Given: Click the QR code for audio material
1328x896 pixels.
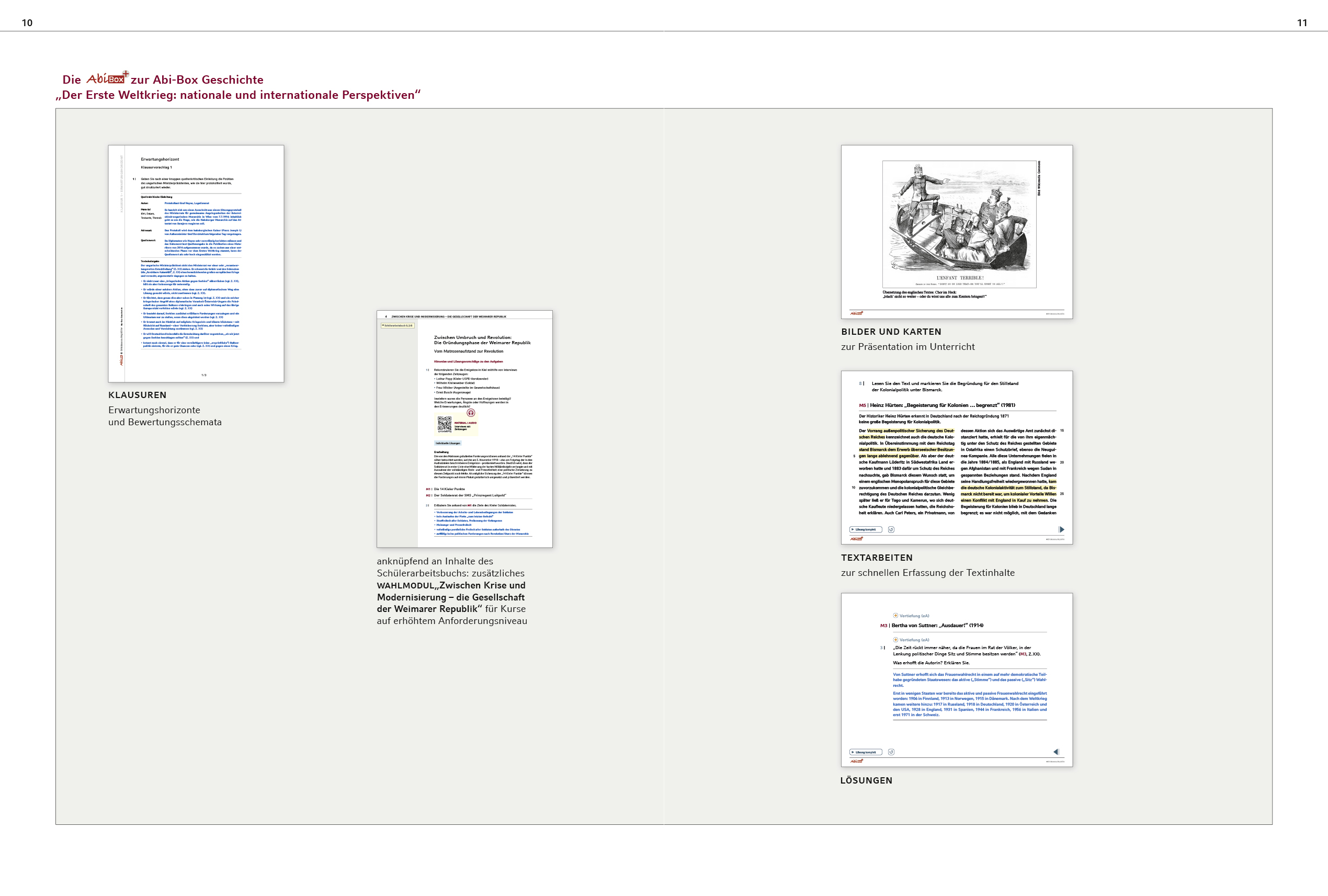Looking at the screenshot, I should 444,424.
